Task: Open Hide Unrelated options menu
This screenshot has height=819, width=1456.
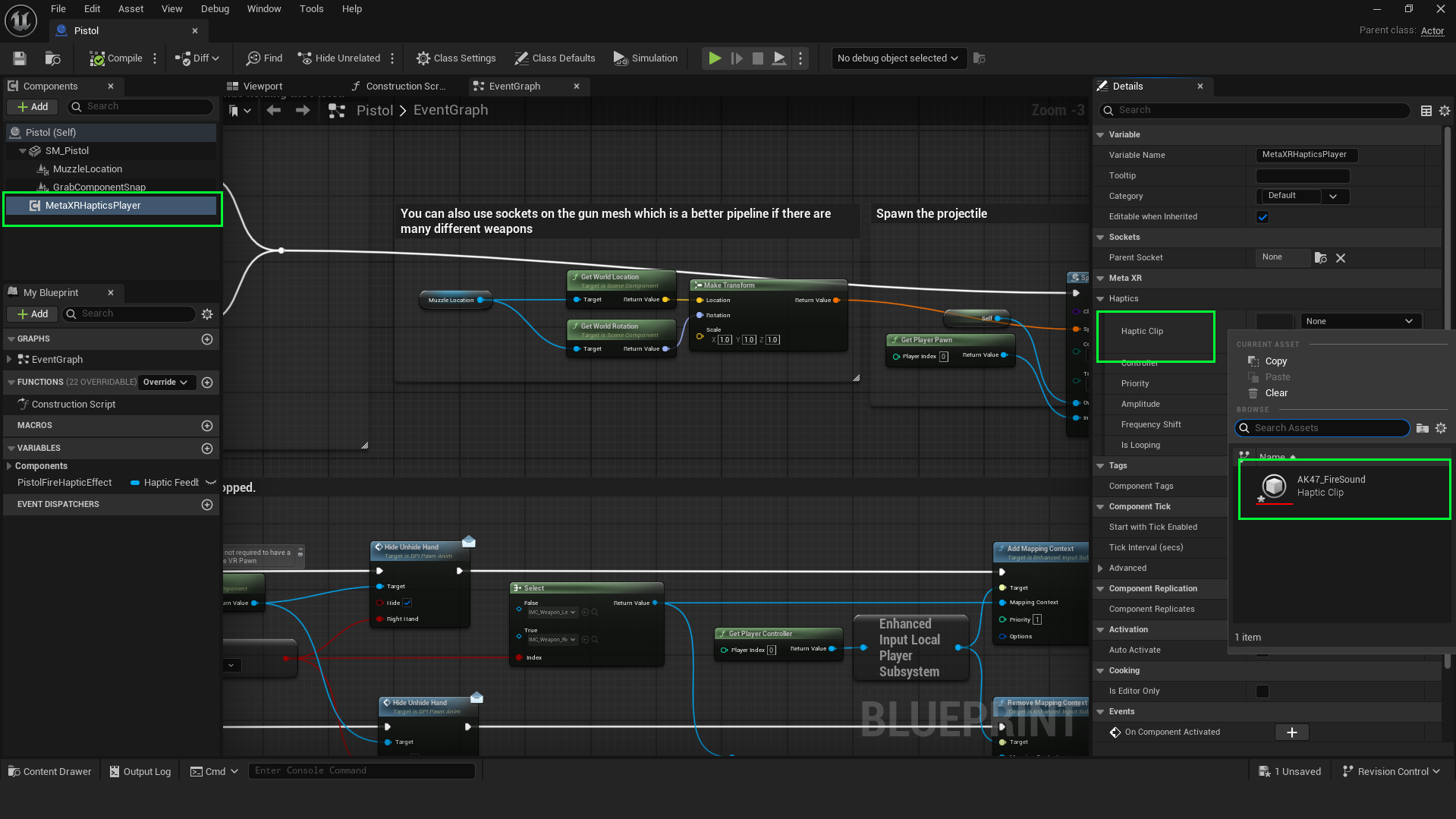Action: point(392,58)
